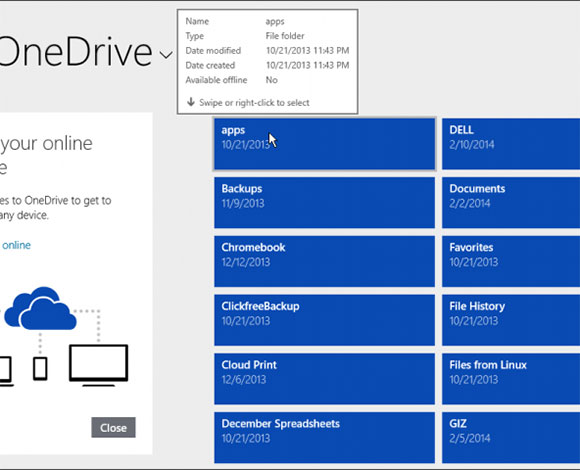The width and height of the screenshot is (580, 470).
Task: Click the down arrow icon in tooltip
Action: click(x=191, y=102)
